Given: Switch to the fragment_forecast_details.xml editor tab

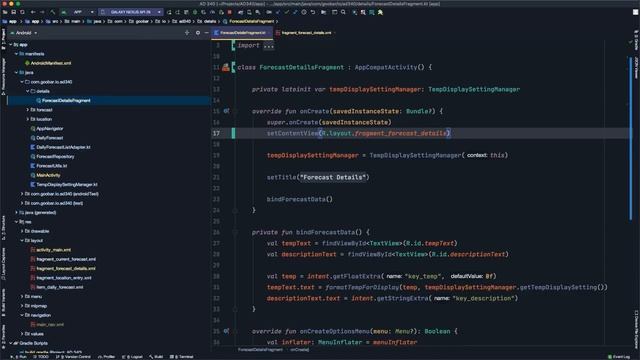Looking at the screenshot, I should tap(306, 33).
